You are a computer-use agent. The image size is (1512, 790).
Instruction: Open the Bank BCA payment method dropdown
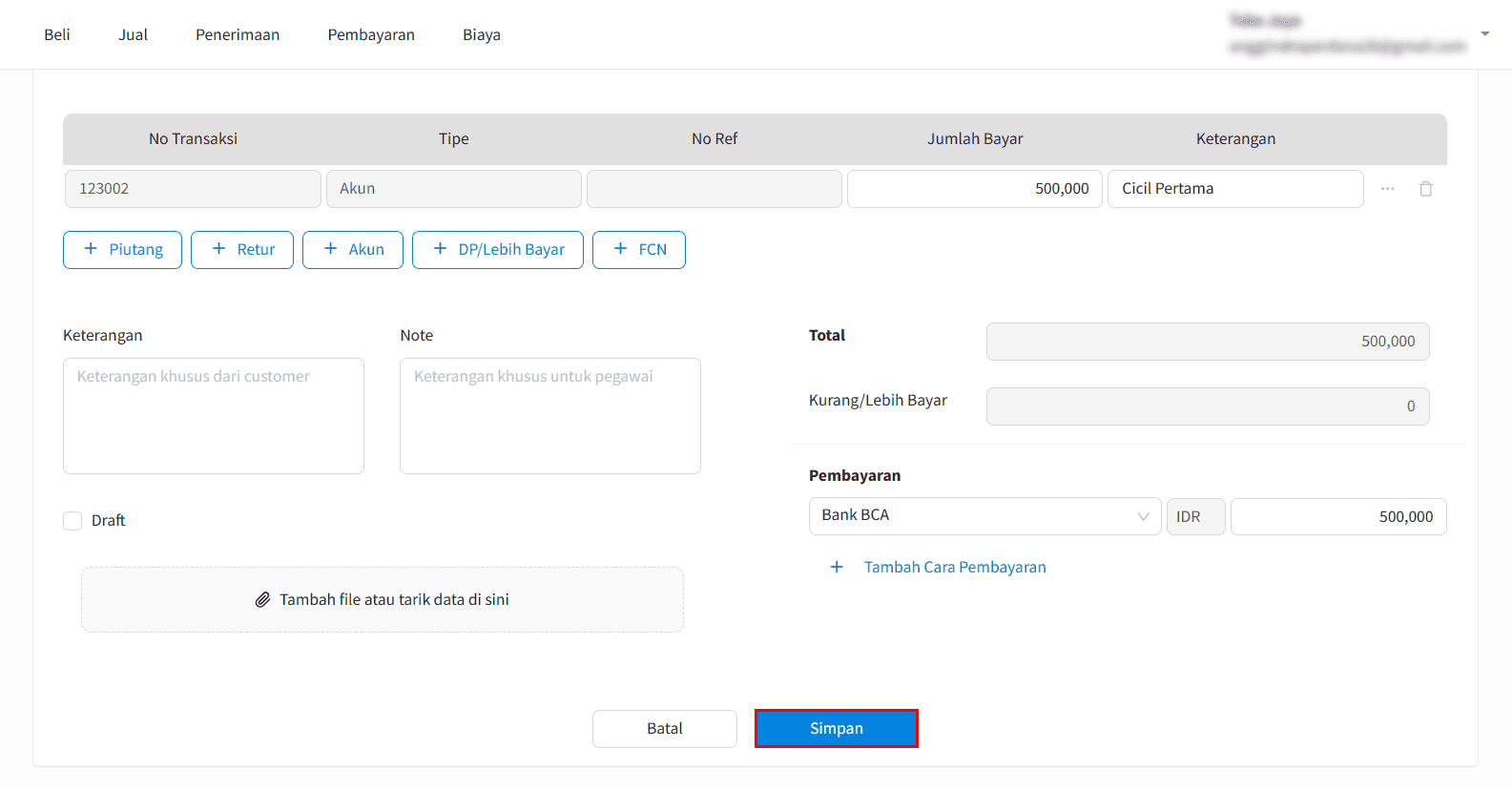point(984,516)
